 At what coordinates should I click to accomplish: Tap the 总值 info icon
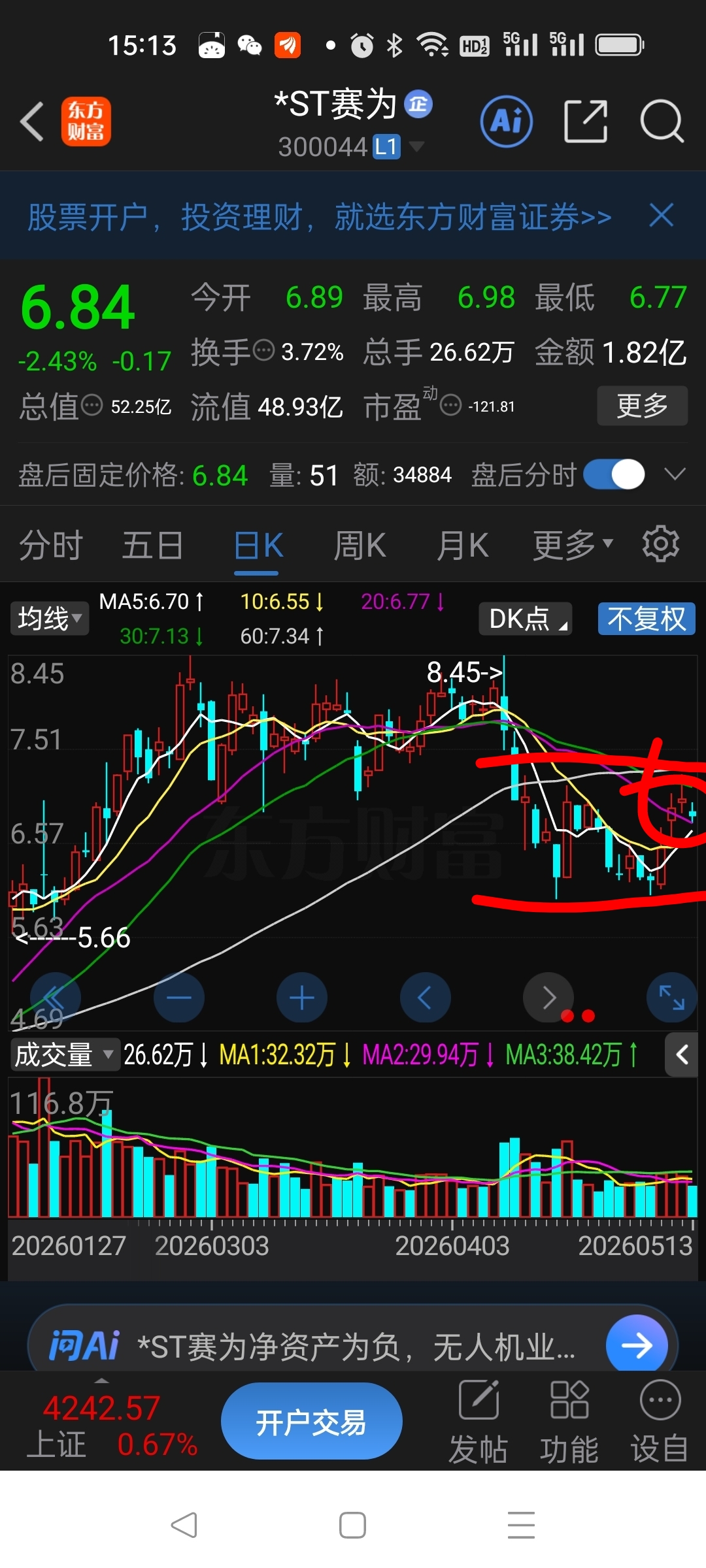point(92,406)
